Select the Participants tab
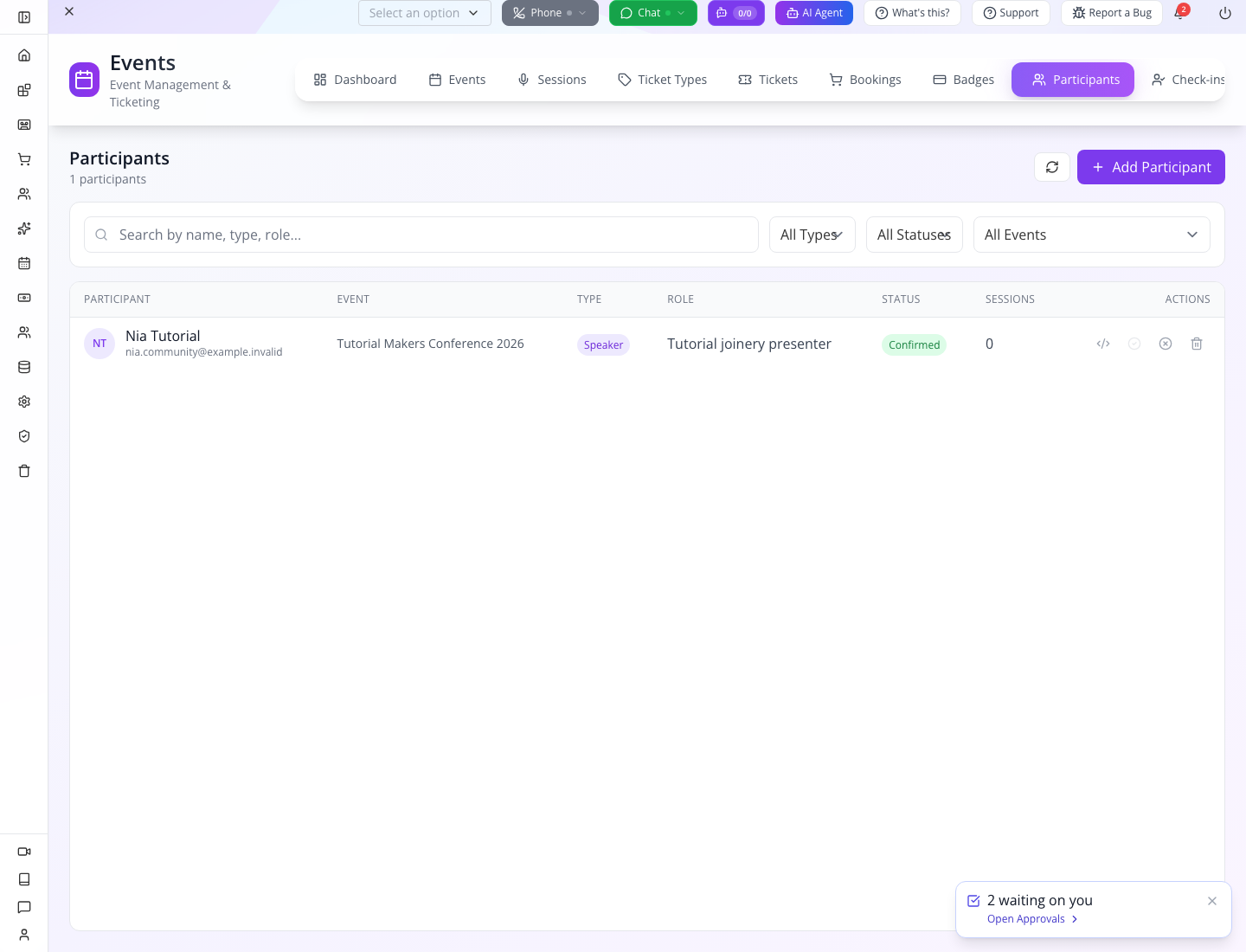The width and height of the screenshot is (1246, 952). pyautogui.click(x=1073, y=80)
